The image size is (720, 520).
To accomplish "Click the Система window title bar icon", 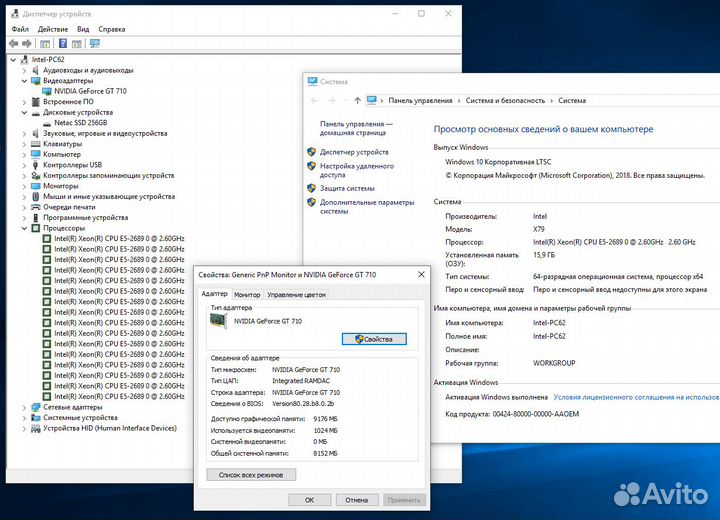I will click(x=313, y=82).
